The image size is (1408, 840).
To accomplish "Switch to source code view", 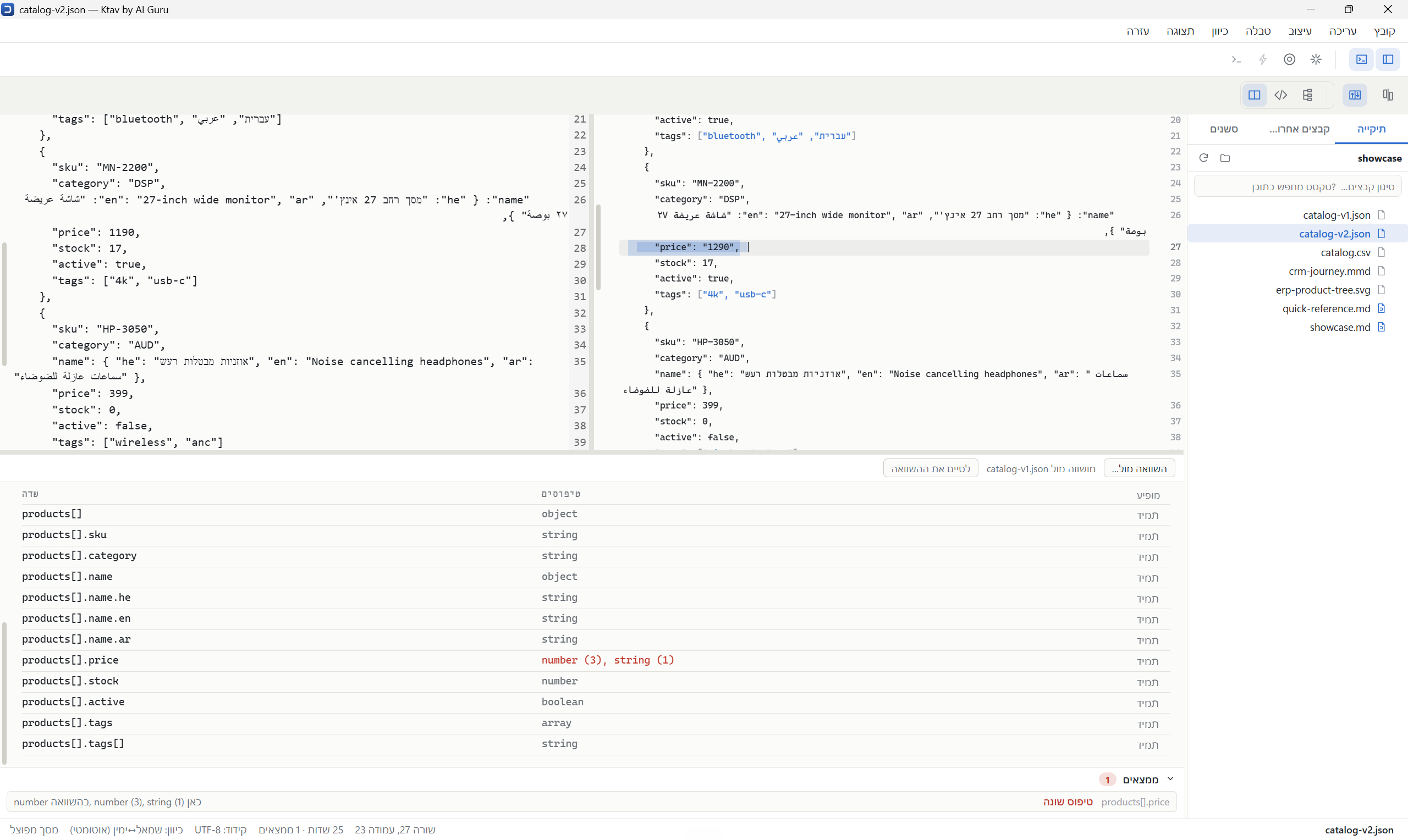I will tap(1280, 95).
